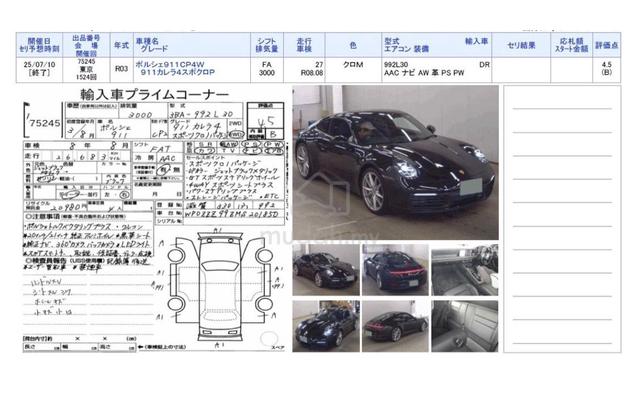Open the large main photo of the black Porsche
Image resolution: width=640 pixels, height=419 pixels.
[396, 162]
